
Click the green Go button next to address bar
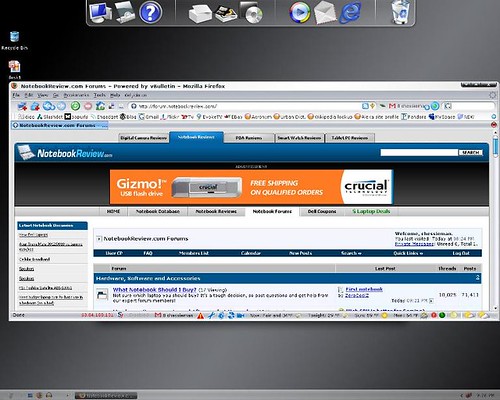click(x=435, y=106)
